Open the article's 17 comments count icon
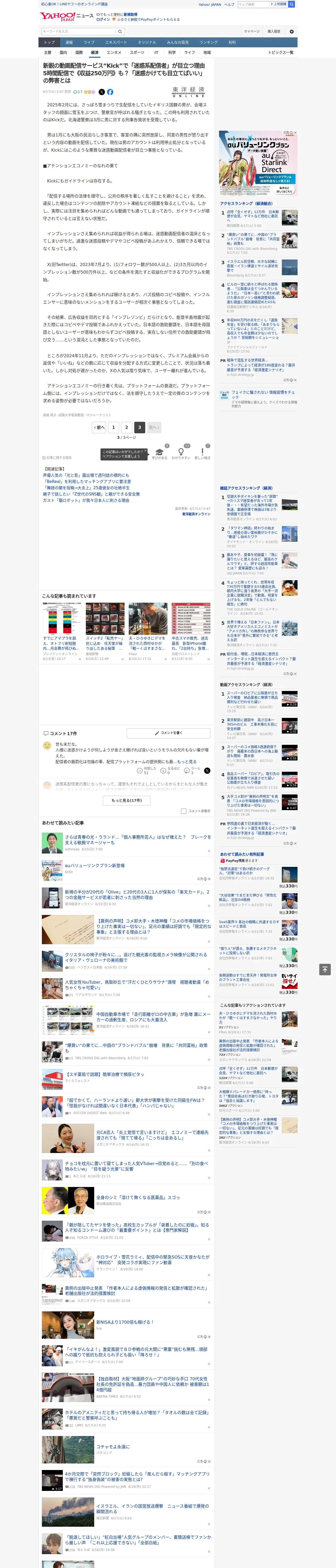The width and height of the screenshot is (336, 1568). [78, 92]
